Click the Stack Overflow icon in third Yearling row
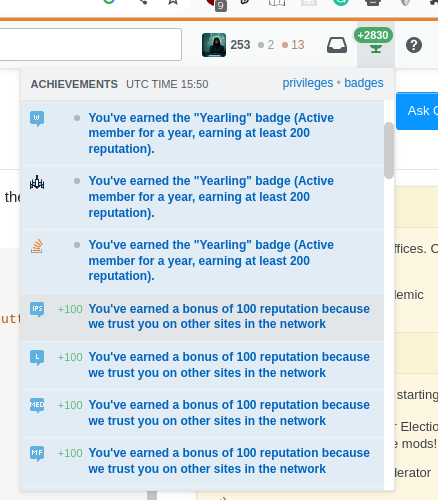 click(37, 246)
